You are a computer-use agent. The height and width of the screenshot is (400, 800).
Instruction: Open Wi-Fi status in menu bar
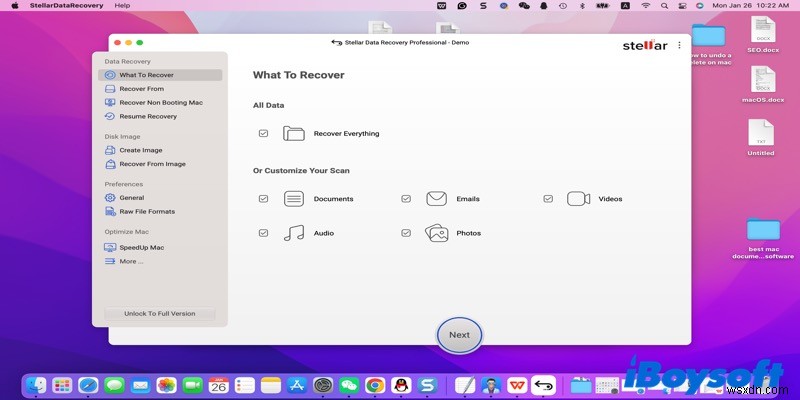coord(645,6)
